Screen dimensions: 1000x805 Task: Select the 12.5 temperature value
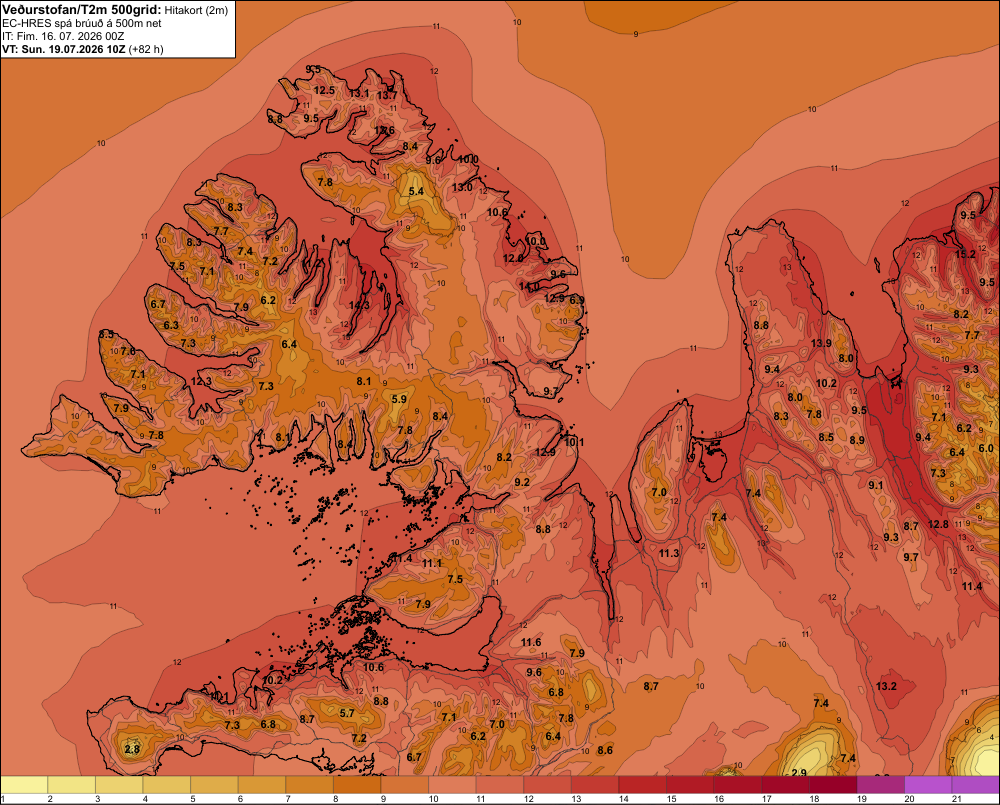(324, 90)
